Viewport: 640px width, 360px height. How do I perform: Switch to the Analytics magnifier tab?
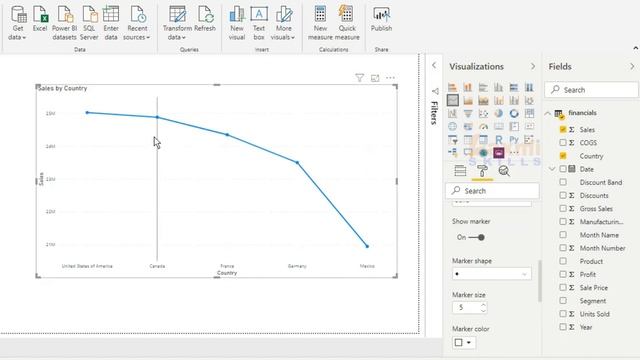tap(504, 171)
